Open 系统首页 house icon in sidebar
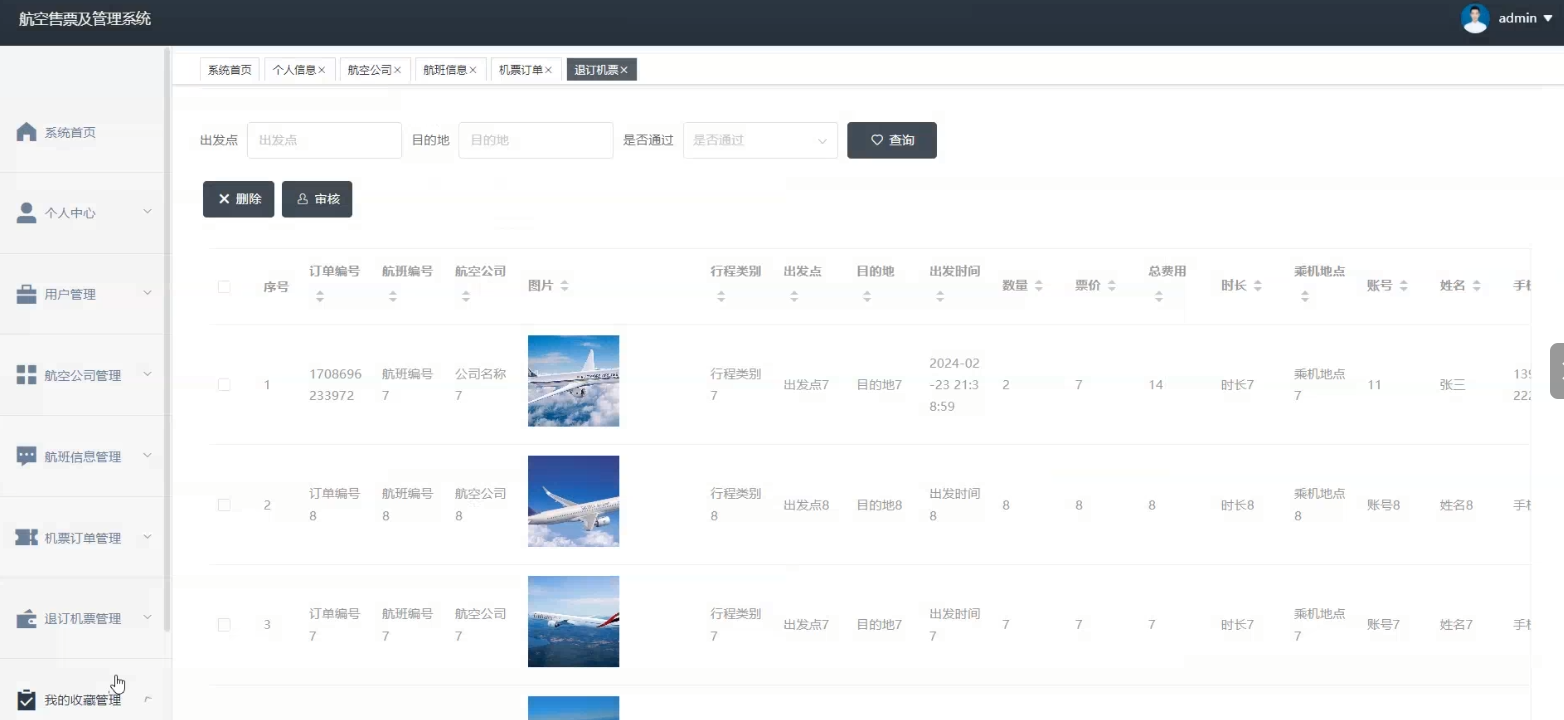The image size is (1564, 720). point(27,132)
